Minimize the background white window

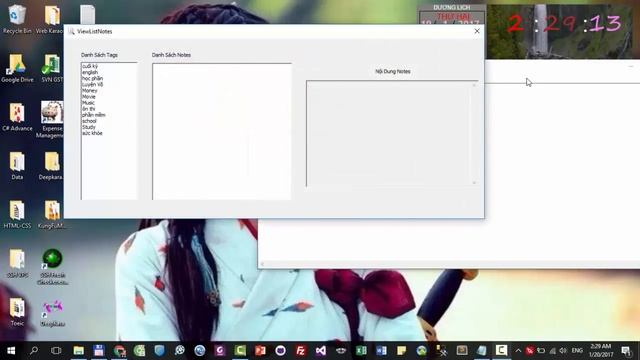point(631,66)
